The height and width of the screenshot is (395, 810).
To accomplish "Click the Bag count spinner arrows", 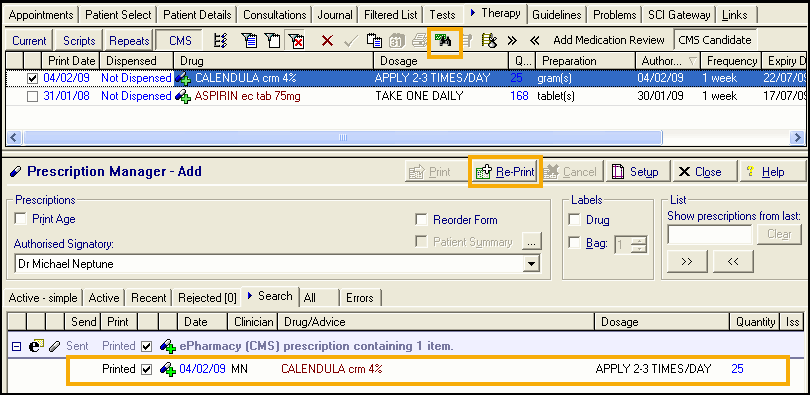I will point(640,244).
